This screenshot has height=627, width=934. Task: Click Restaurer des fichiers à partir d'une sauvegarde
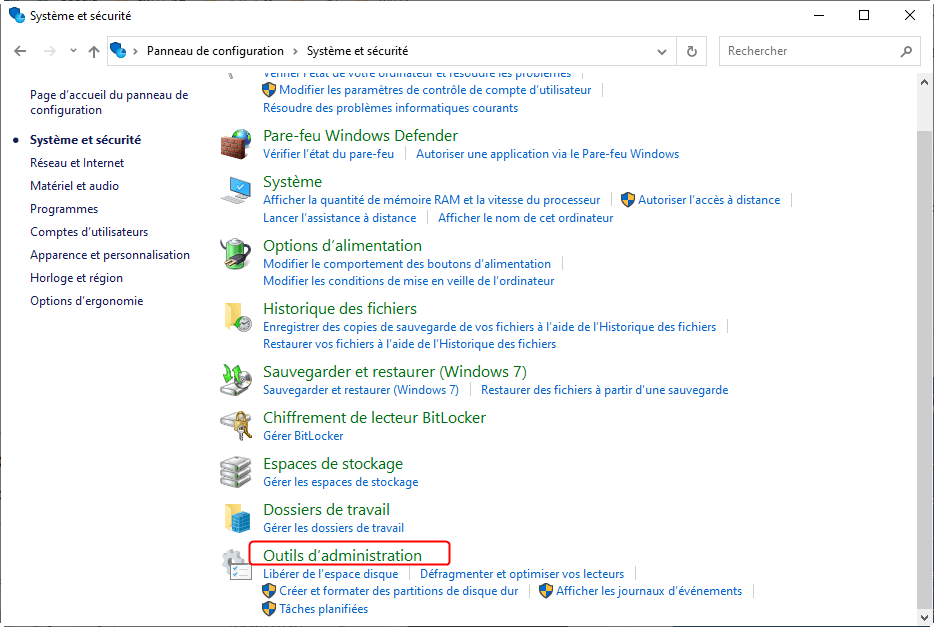[x=605, y=390]
